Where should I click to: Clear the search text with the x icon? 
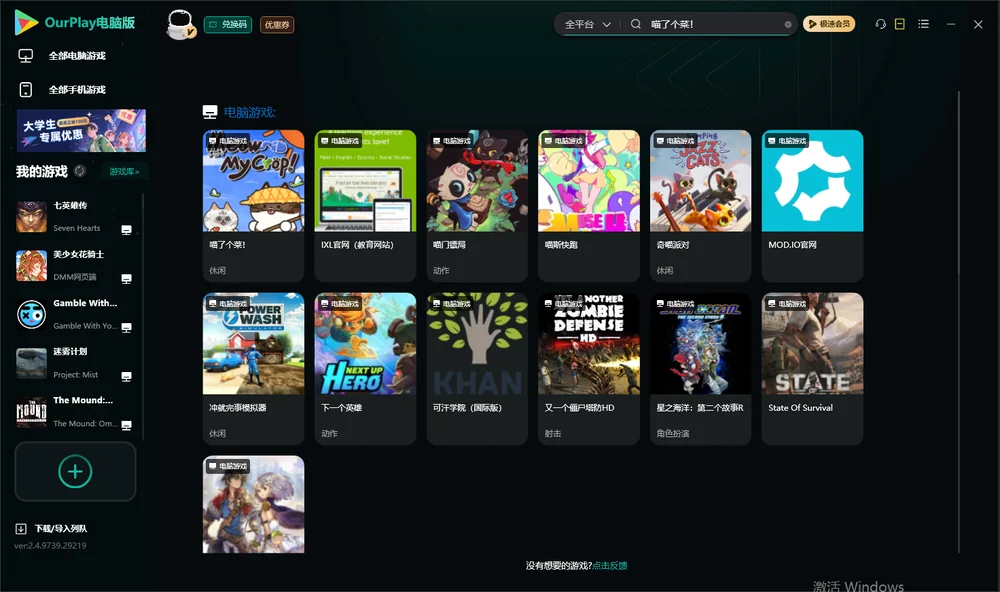[788, 25]
